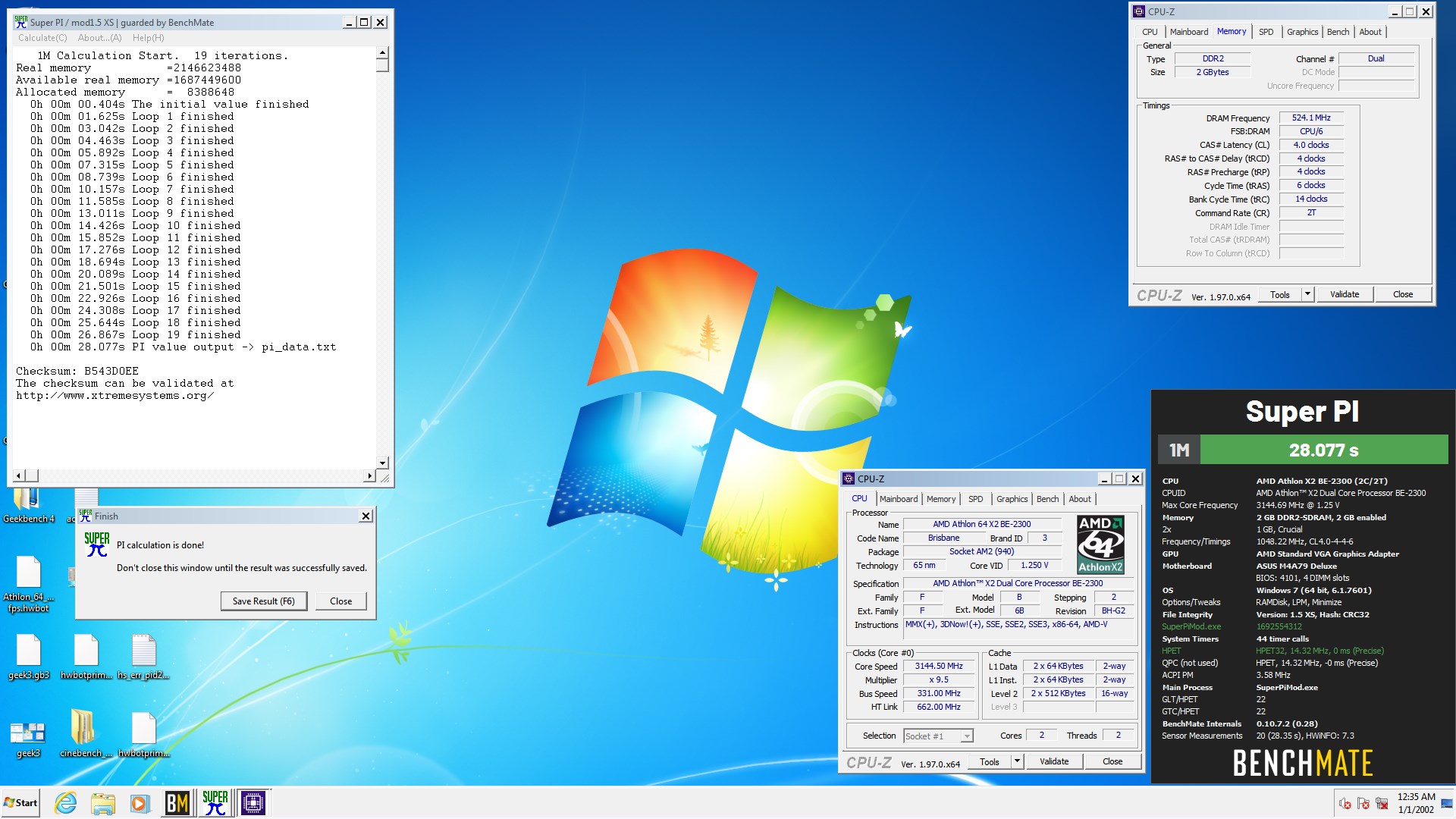Click Super PI horizontal scrollbar right arrow

[x=369, y=475]
